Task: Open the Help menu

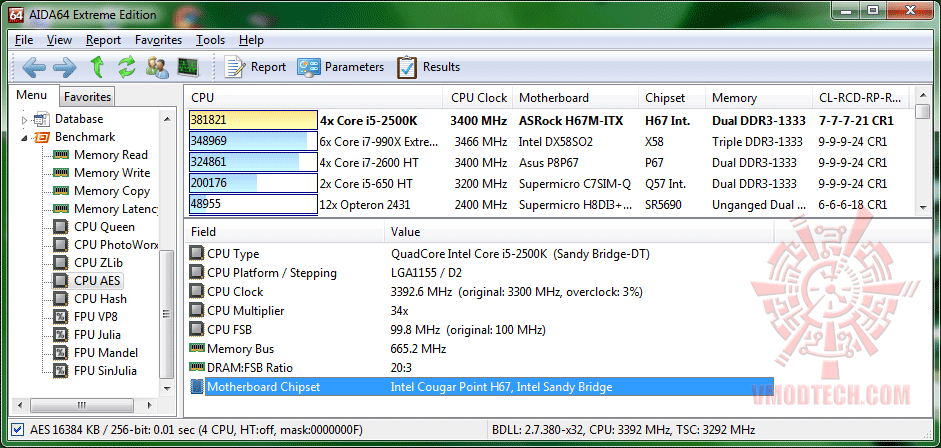Action: (x=251, y=40)
